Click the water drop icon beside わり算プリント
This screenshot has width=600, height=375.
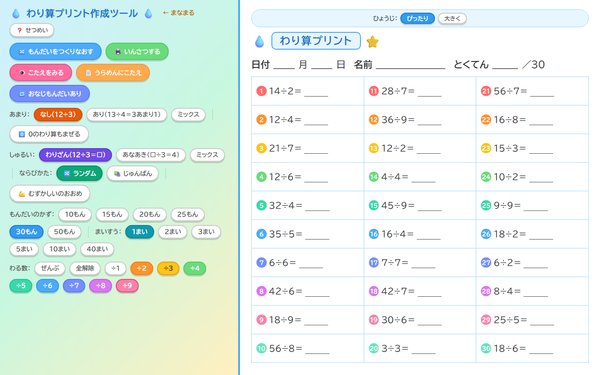[x=259, y=41]
